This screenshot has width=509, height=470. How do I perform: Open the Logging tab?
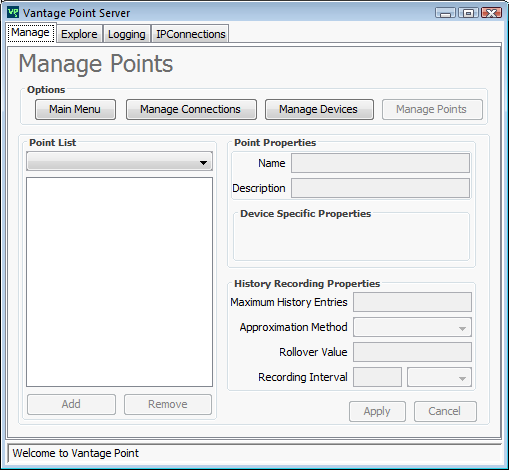[x=127, y=34]
